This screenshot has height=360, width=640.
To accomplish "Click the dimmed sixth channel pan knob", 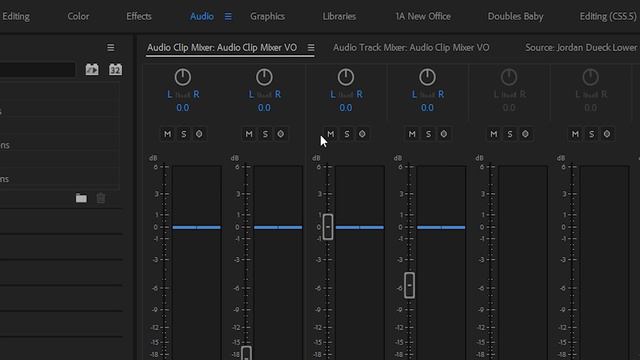I will coord(591,77).
